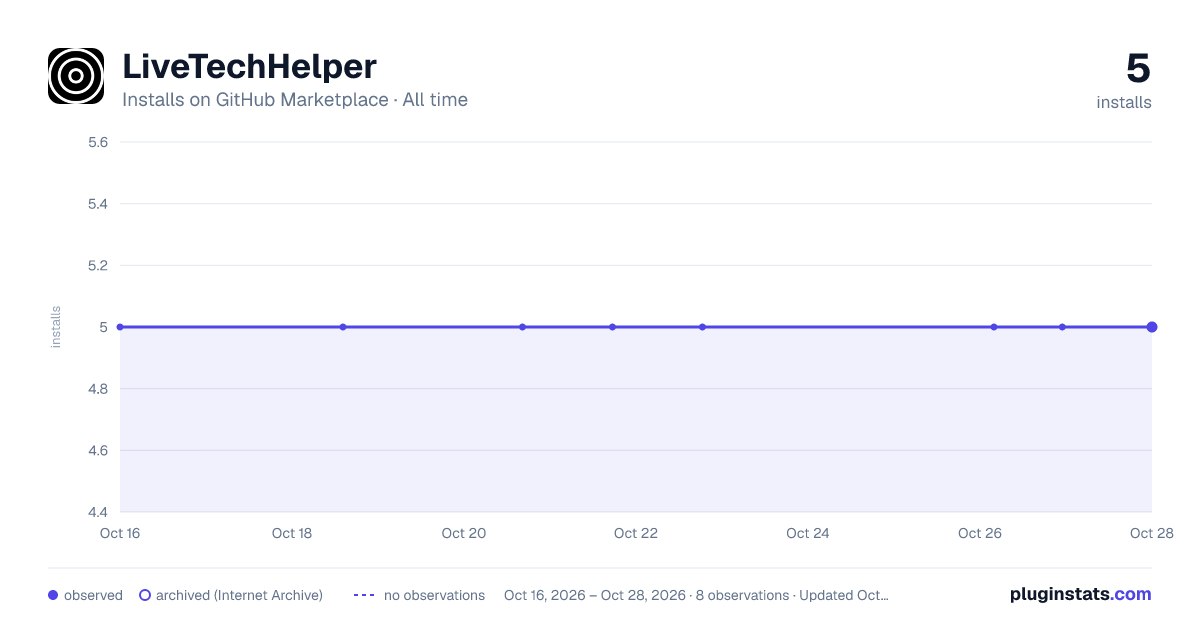Select the data point just after Oct 20

[522, 327]
